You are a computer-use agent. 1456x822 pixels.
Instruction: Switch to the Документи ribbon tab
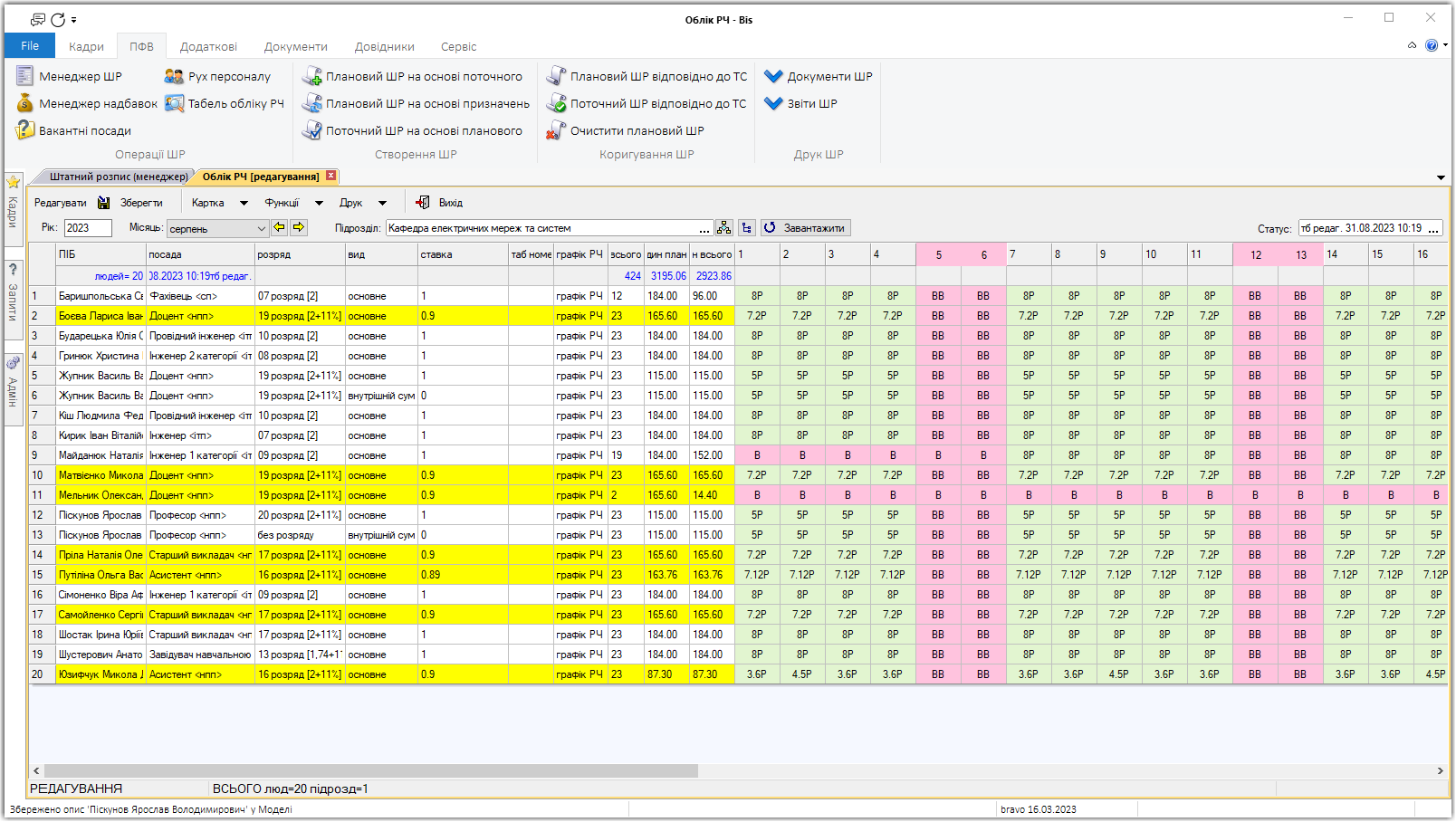[x=295, y=46]
